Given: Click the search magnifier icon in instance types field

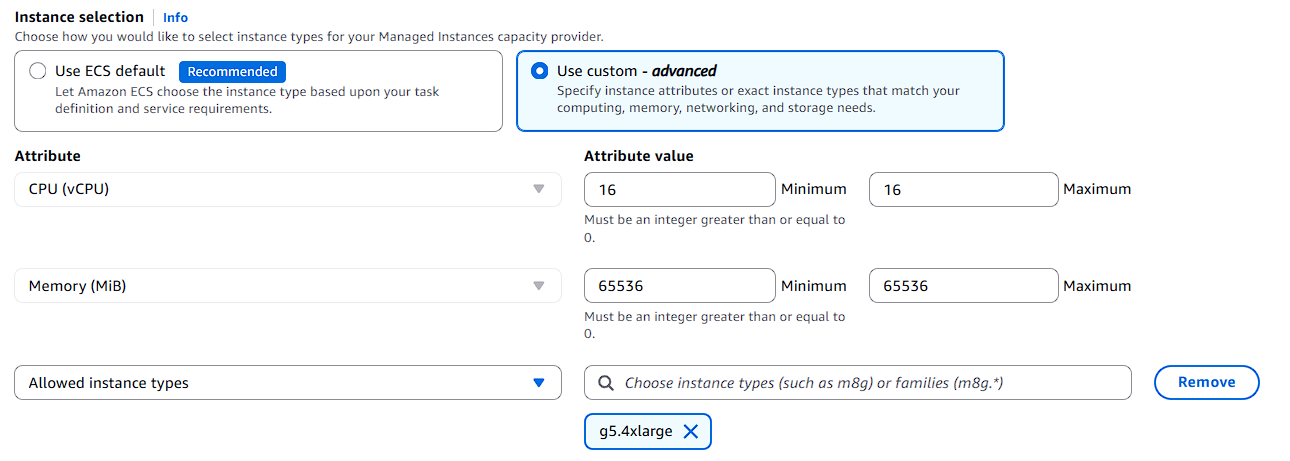Looking at the screenshot, I should coord(606,383).
